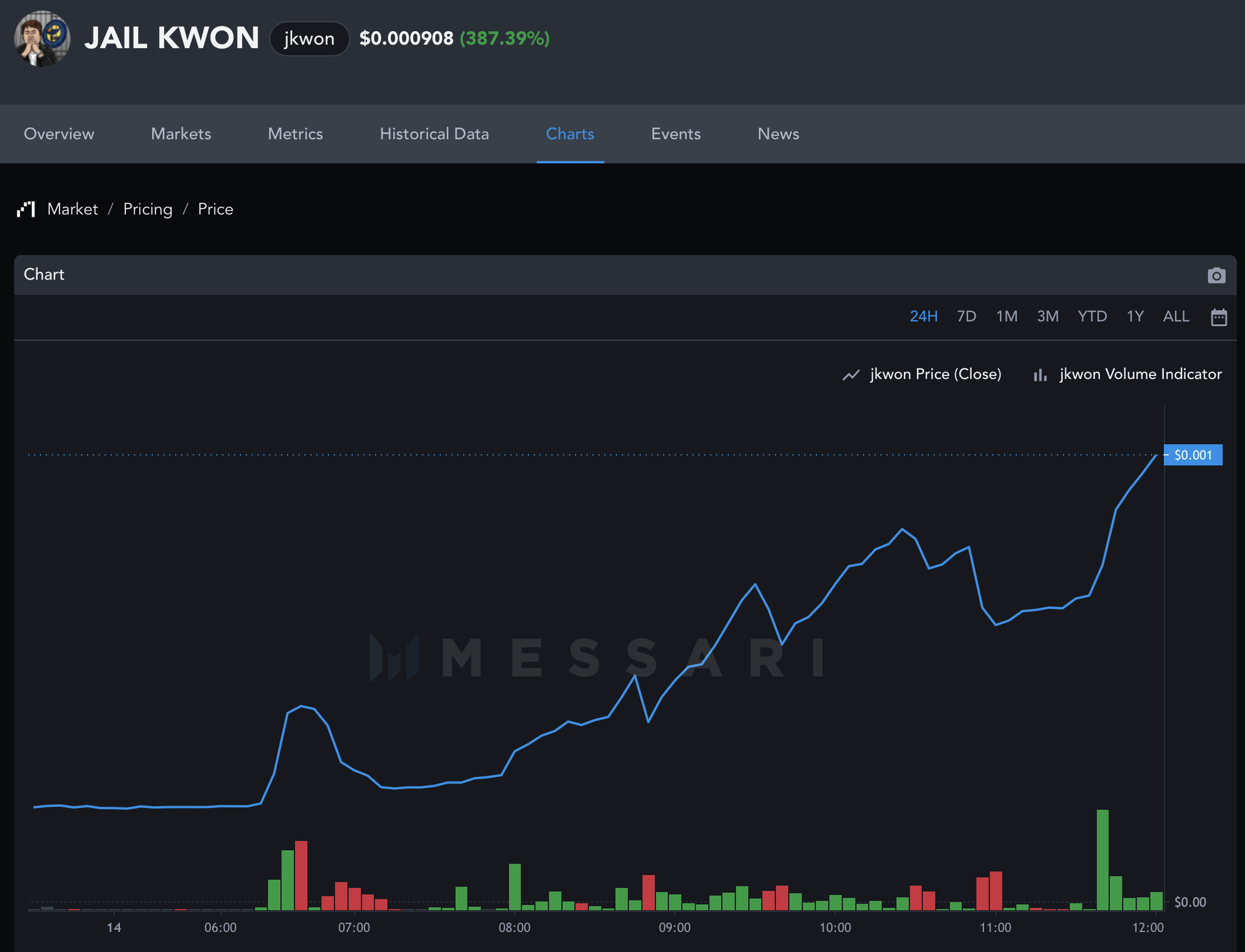Go to the Historical Data tab
The width and height of the screenshot is (1245, 952).
434,134
